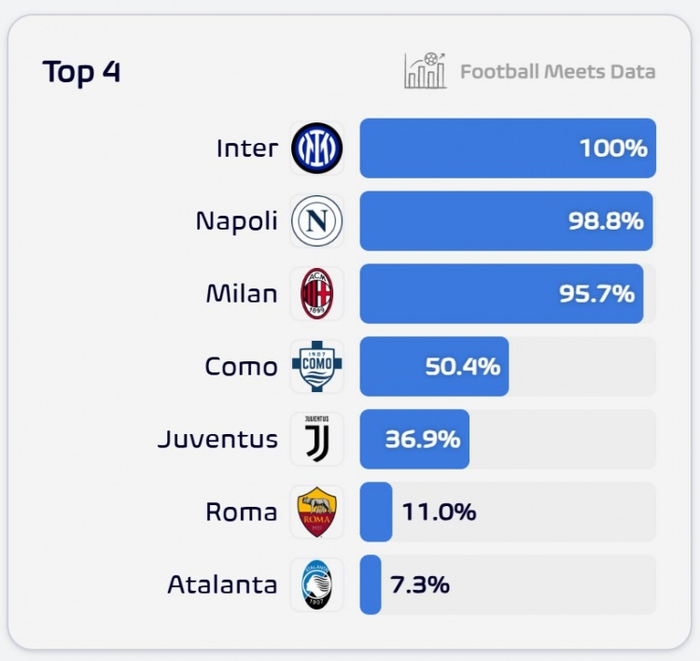Click the Roma 11.0% percentage label
The image size is (700, 661).
439,512
